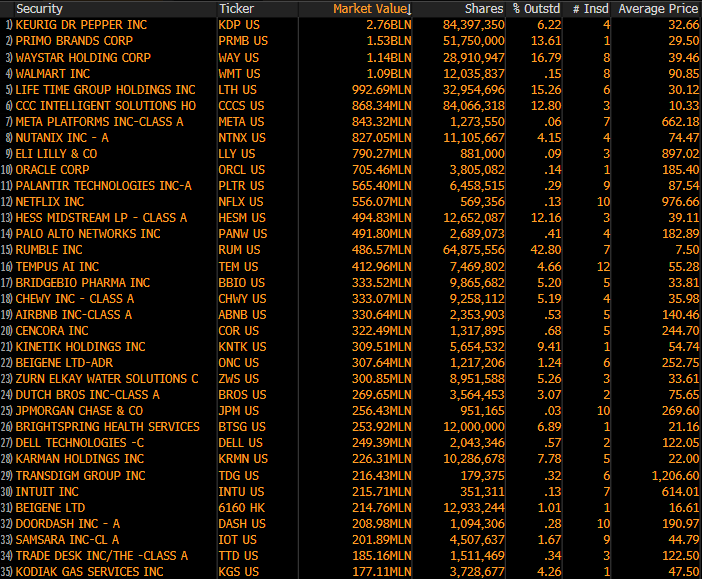The height and width of the screenshot is (579, 702).
Task: Select CHEWY INC - CLASS A
Action: pos(75,299)
